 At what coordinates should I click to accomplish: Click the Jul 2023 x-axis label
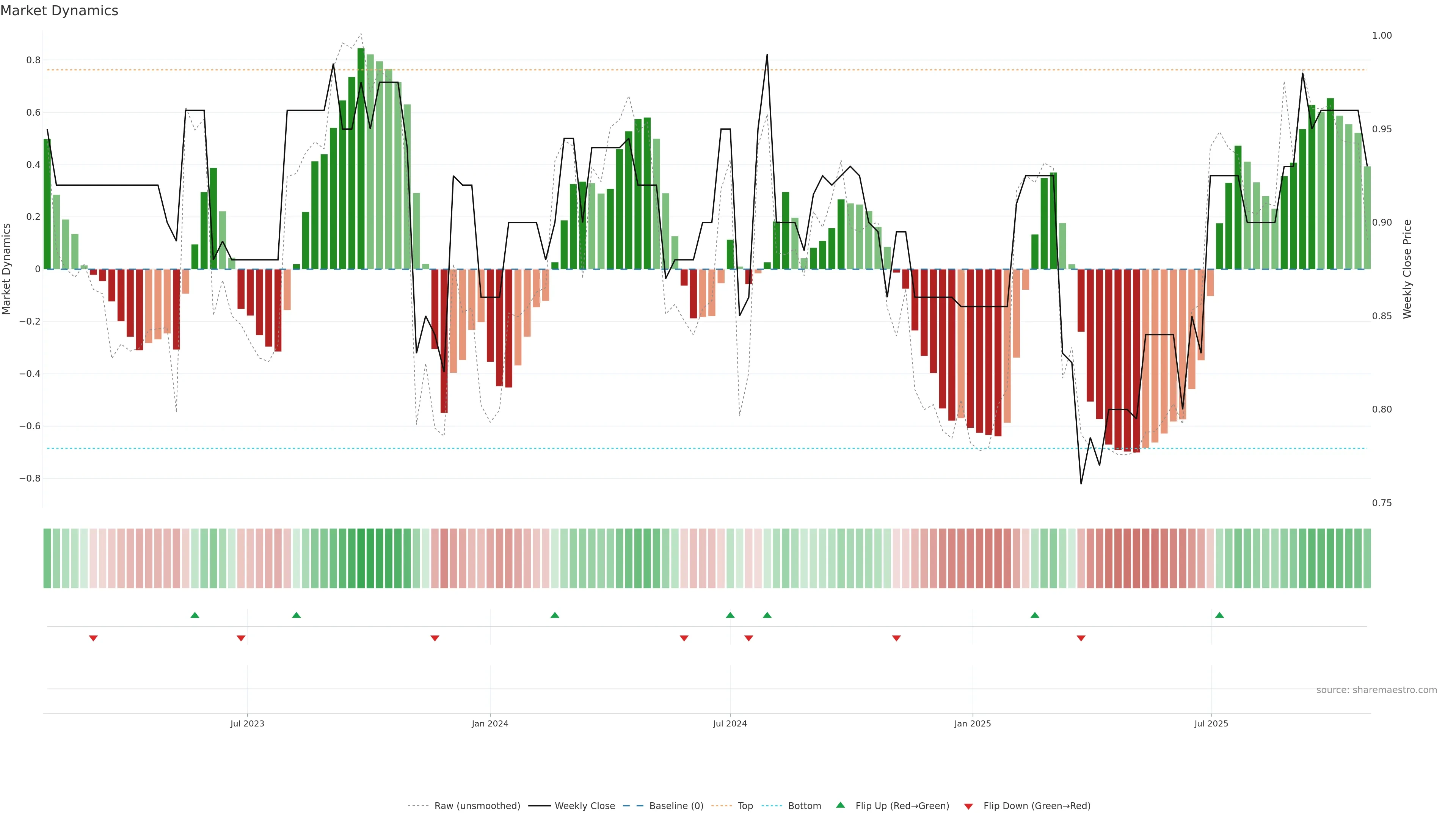point(247,723)
